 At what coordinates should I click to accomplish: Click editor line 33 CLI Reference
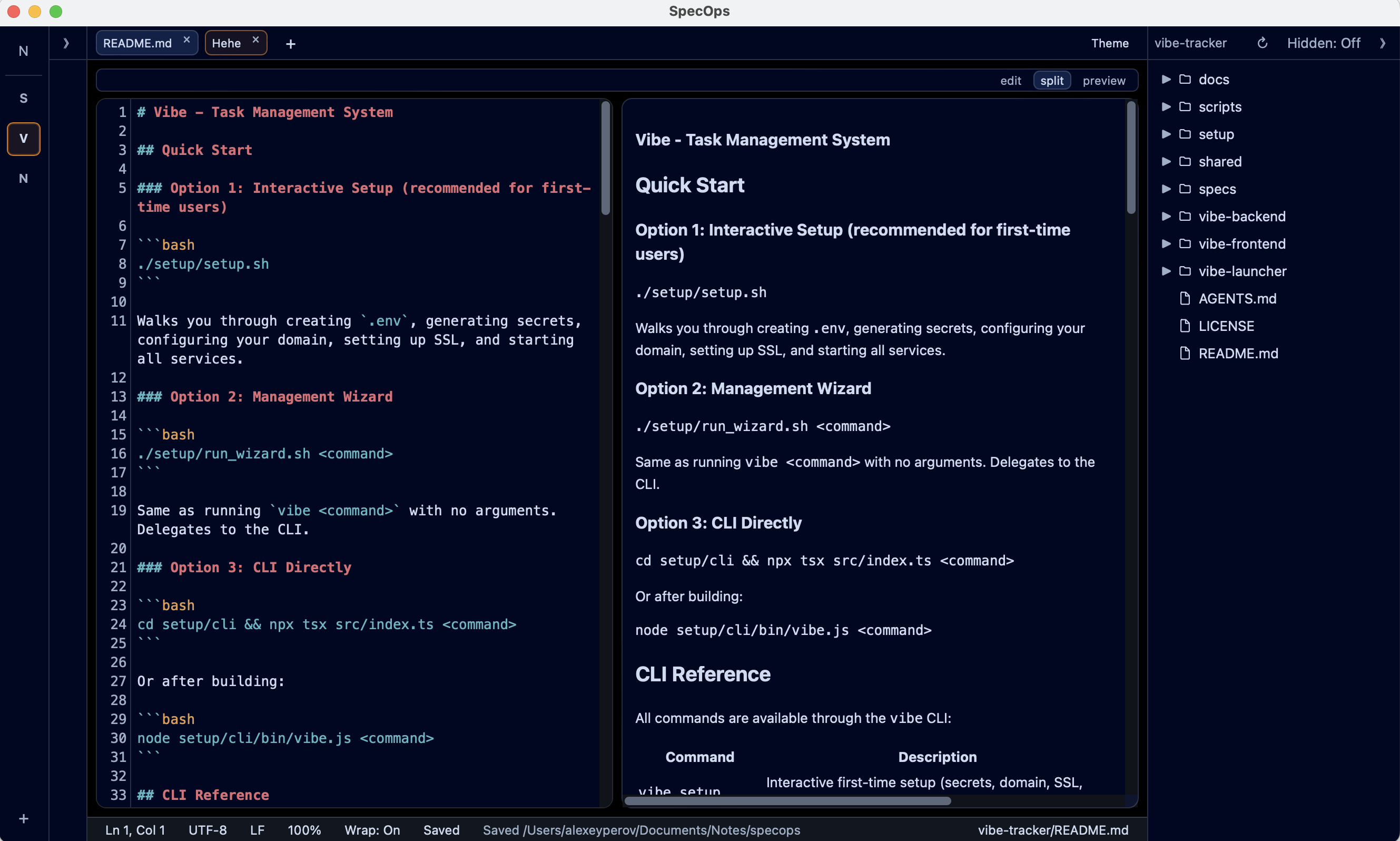(x=203, y=795)
